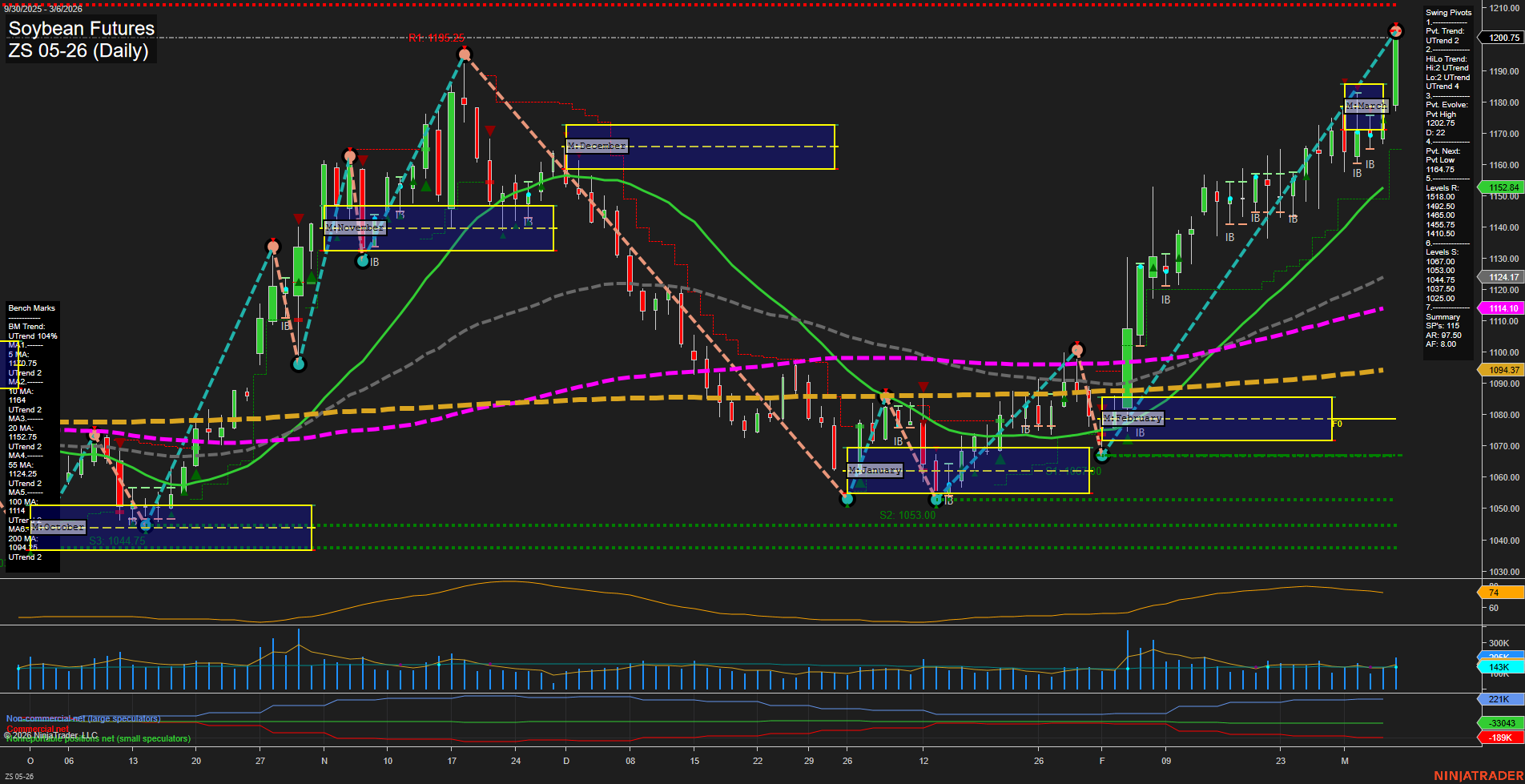Viewport: 1525px width, 784px height.
Task: Toggle the Commercial net legend entry
Action: pyautogui.click(x=38, y=729)
